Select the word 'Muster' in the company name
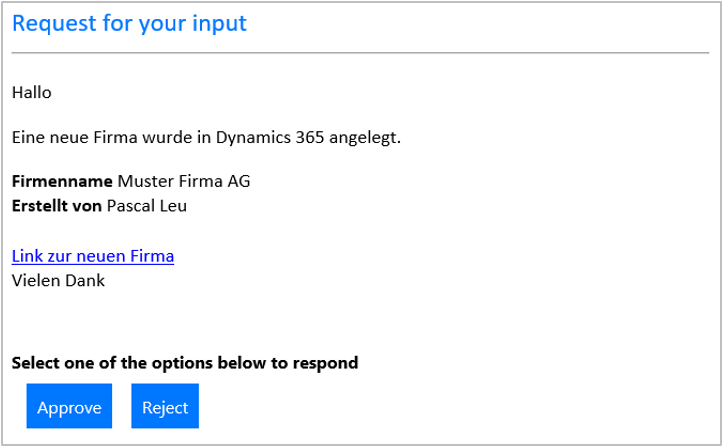This screenshot has width=723, height=447. [143, 182]
